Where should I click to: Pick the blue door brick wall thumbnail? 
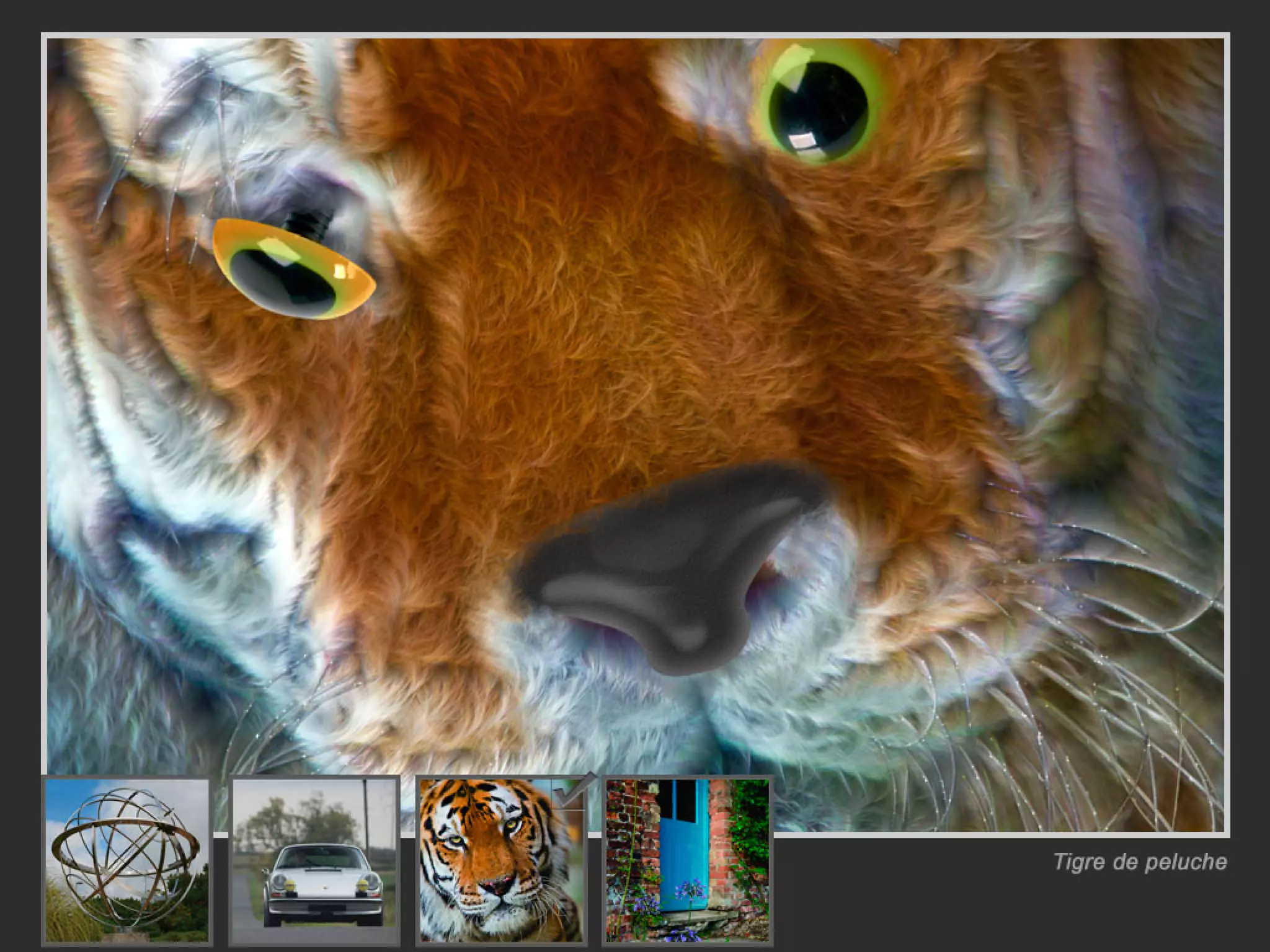(x=687, y=860)
